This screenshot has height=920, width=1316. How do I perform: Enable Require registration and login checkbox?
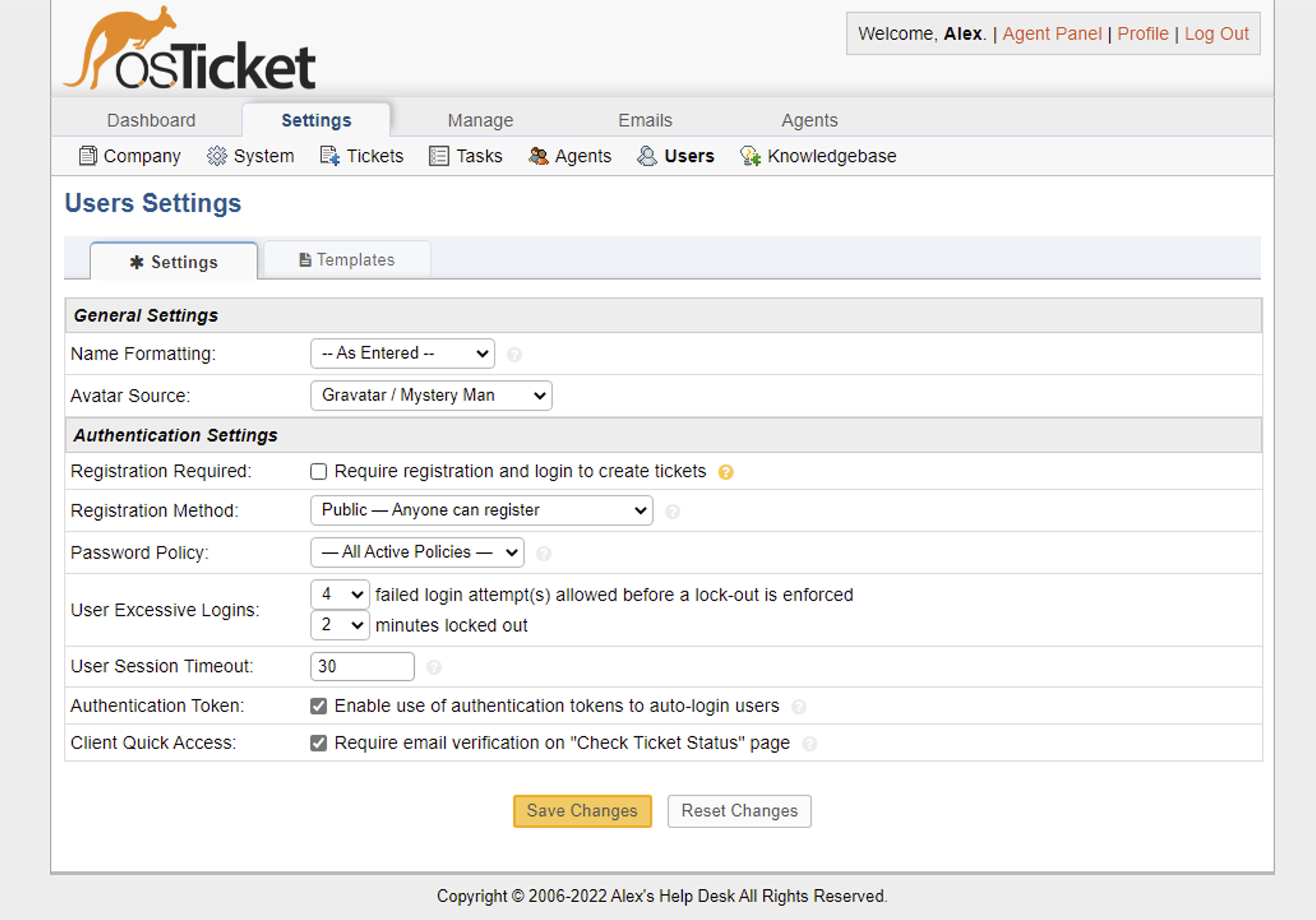(318, 471)
